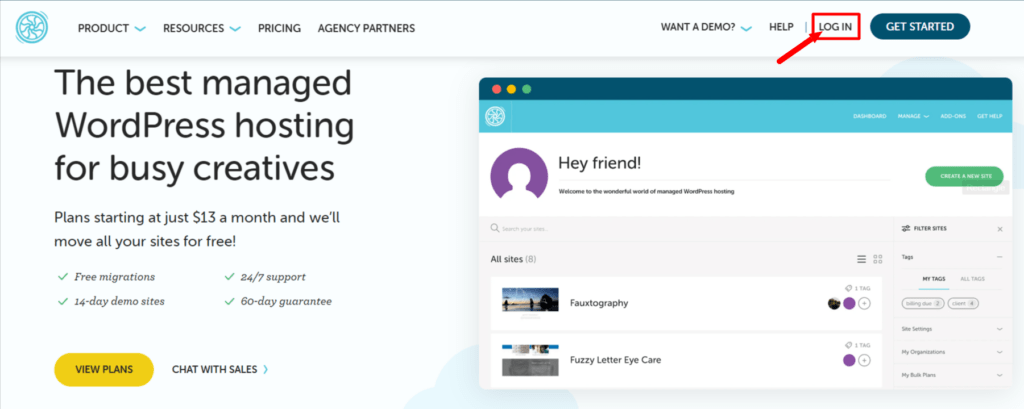Image resolution: width=1024 pixels, height=409 pixels.
Task: Click the Log In link
Action: (835, 27)
